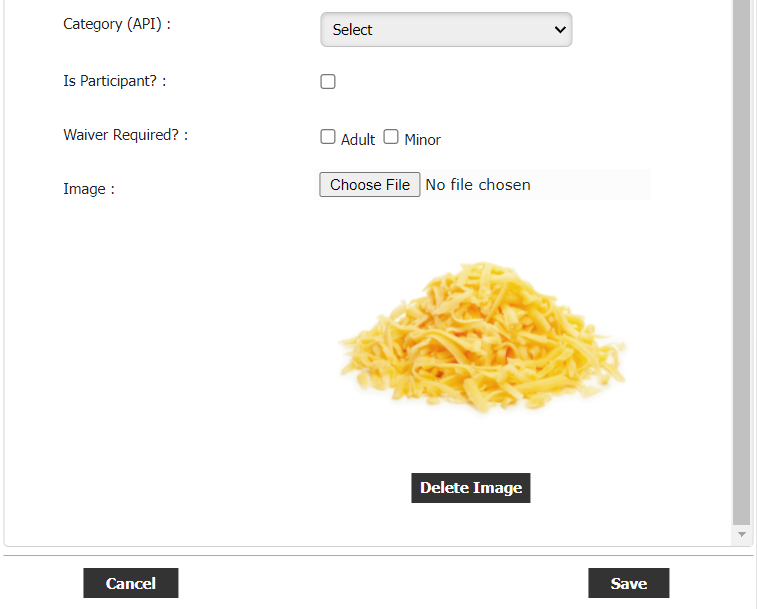757x609 pixels.
Task: Click the Waiver Required? field label
Action: click(x=125, y=135)
